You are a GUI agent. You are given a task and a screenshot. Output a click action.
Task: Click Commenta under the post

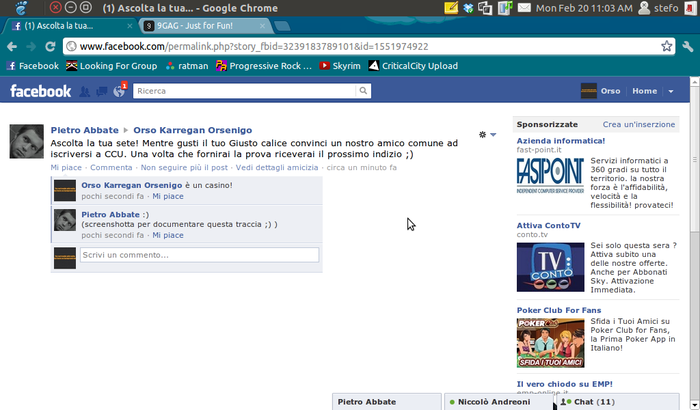(111, 167)
